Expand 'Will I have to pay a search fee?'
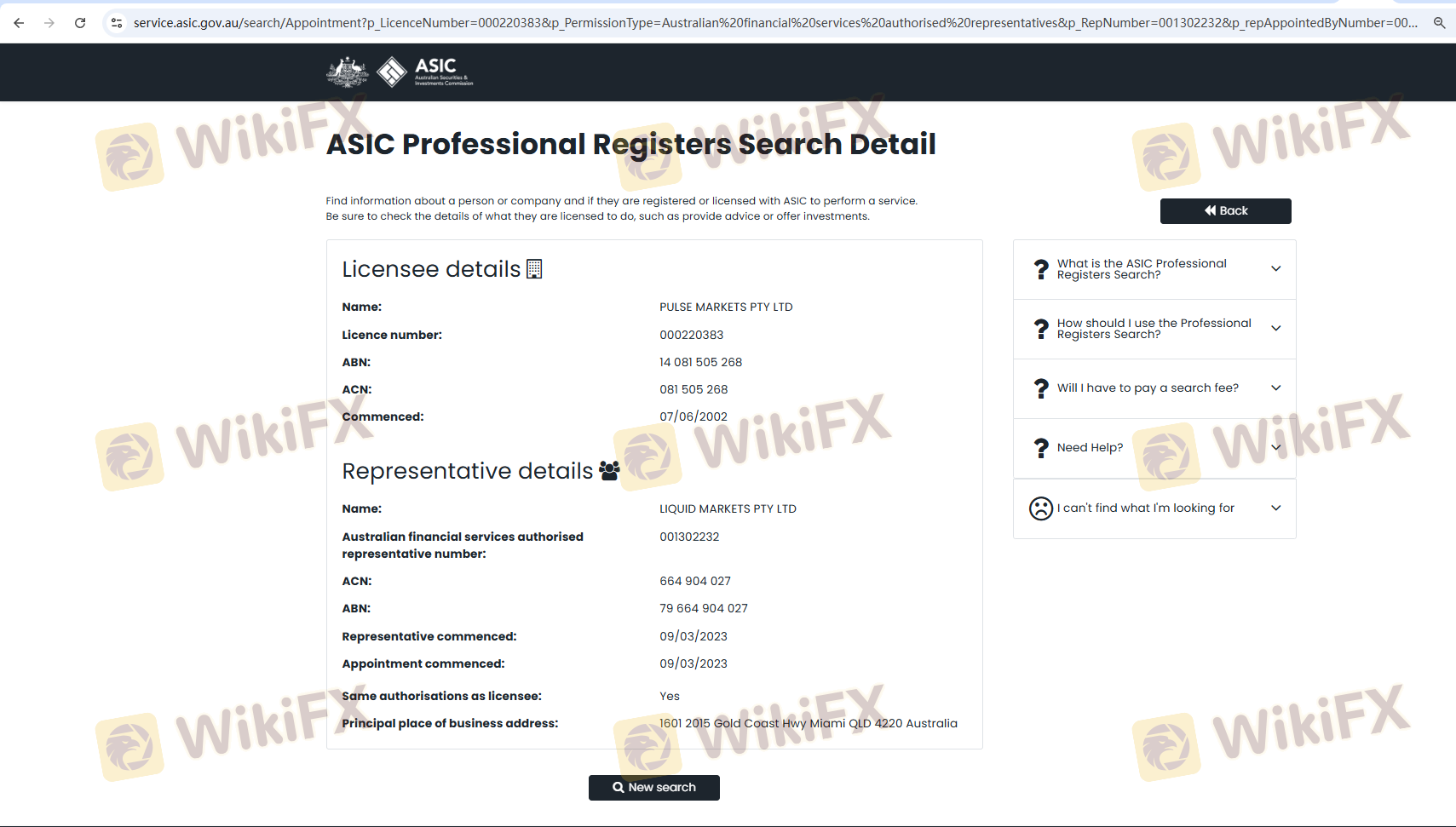Image resolution: width=1456 pixels, height=827 pixels. click(1275, 388)
